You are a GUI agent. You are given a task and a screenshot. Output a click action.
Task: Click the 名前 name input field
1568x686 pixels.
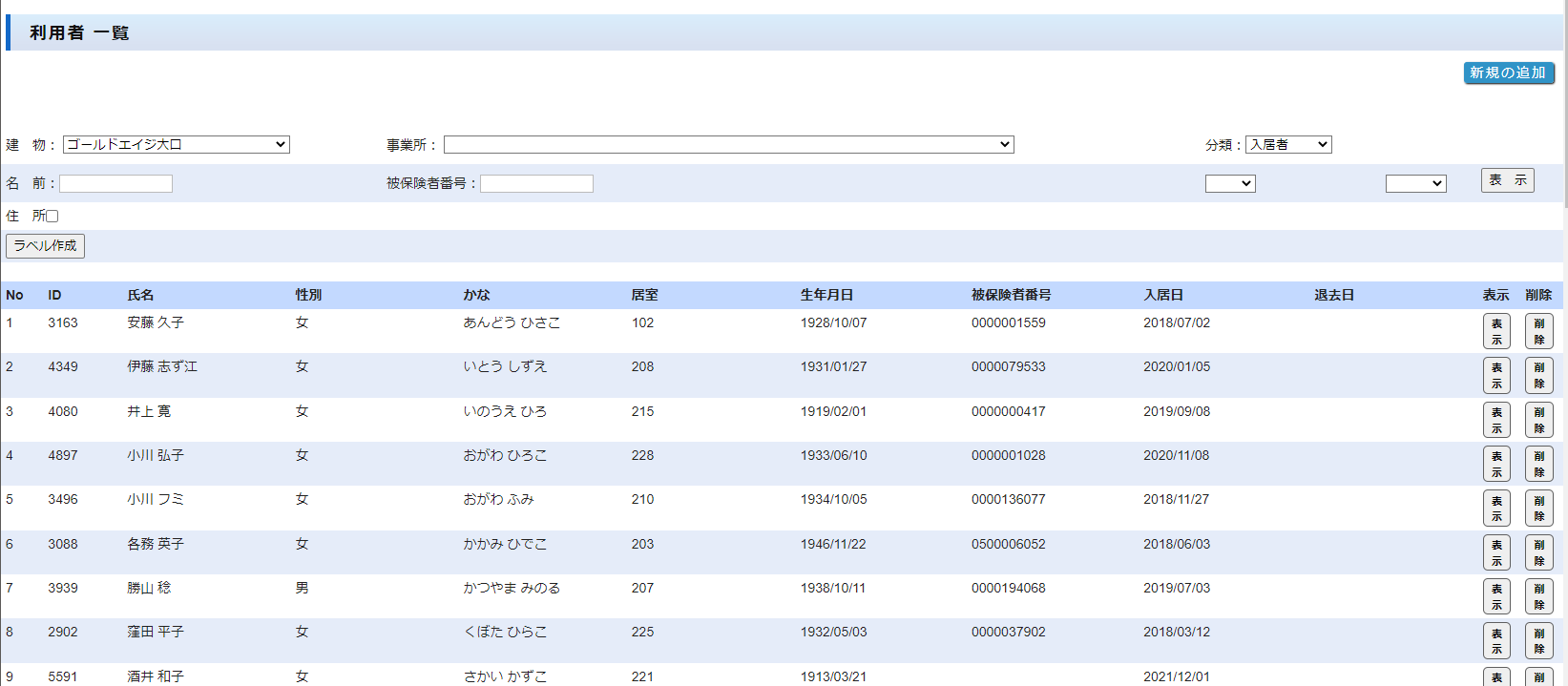point(115,184)
